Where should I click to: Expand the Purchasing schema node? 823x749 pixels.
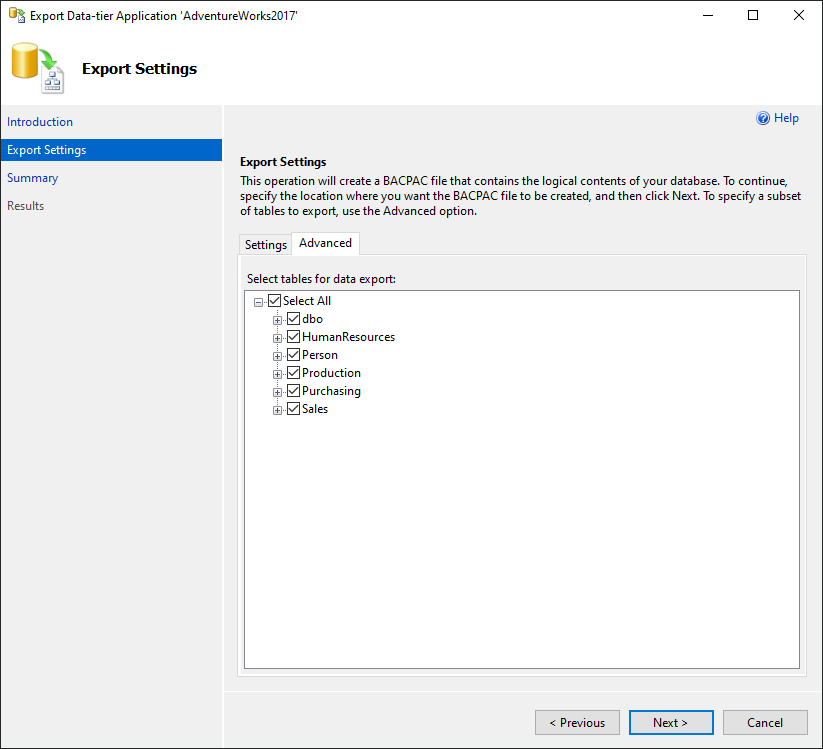277,392
